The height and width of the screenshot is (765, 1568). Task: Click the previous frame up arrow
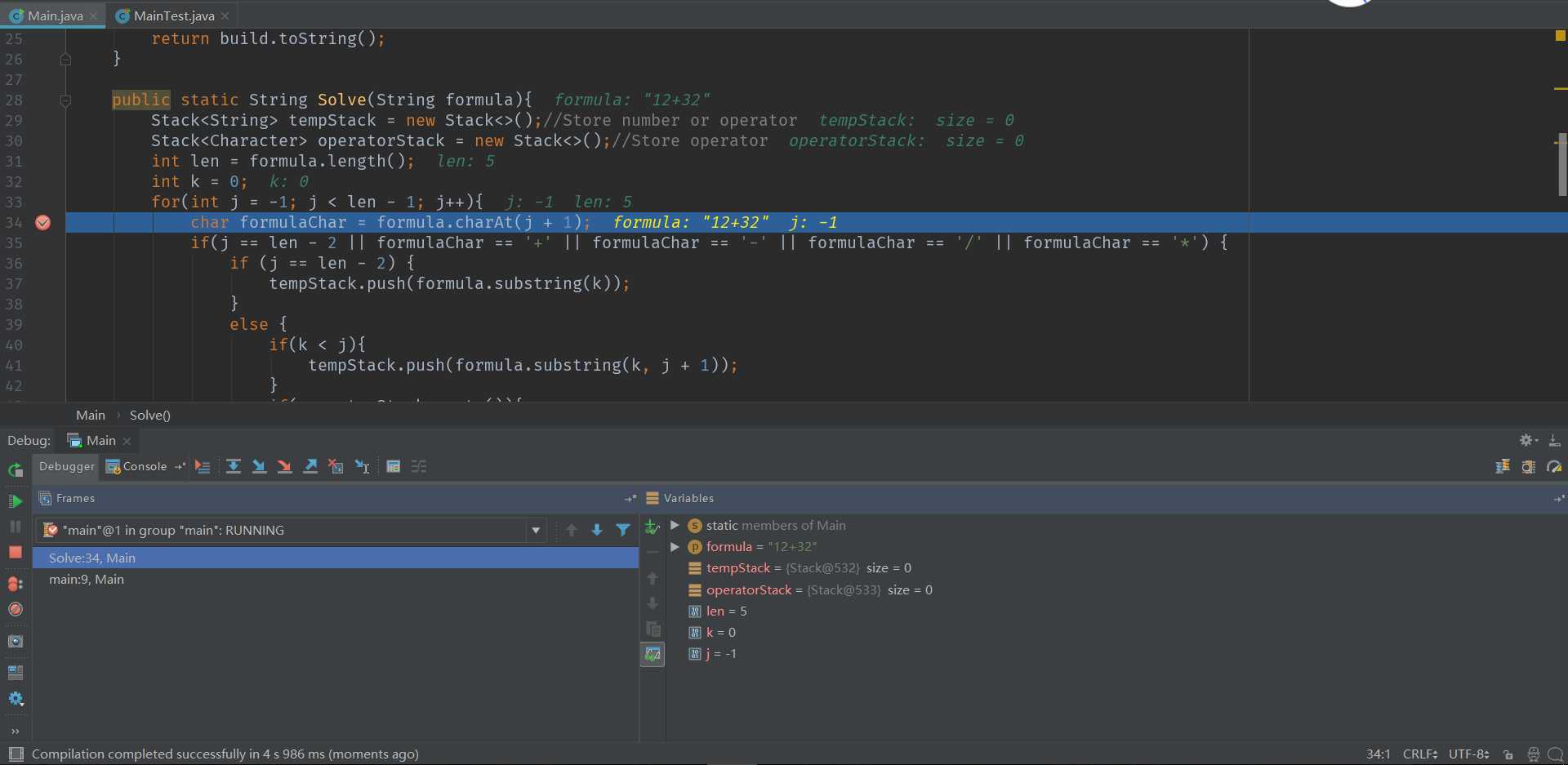(x=572, y=531)
